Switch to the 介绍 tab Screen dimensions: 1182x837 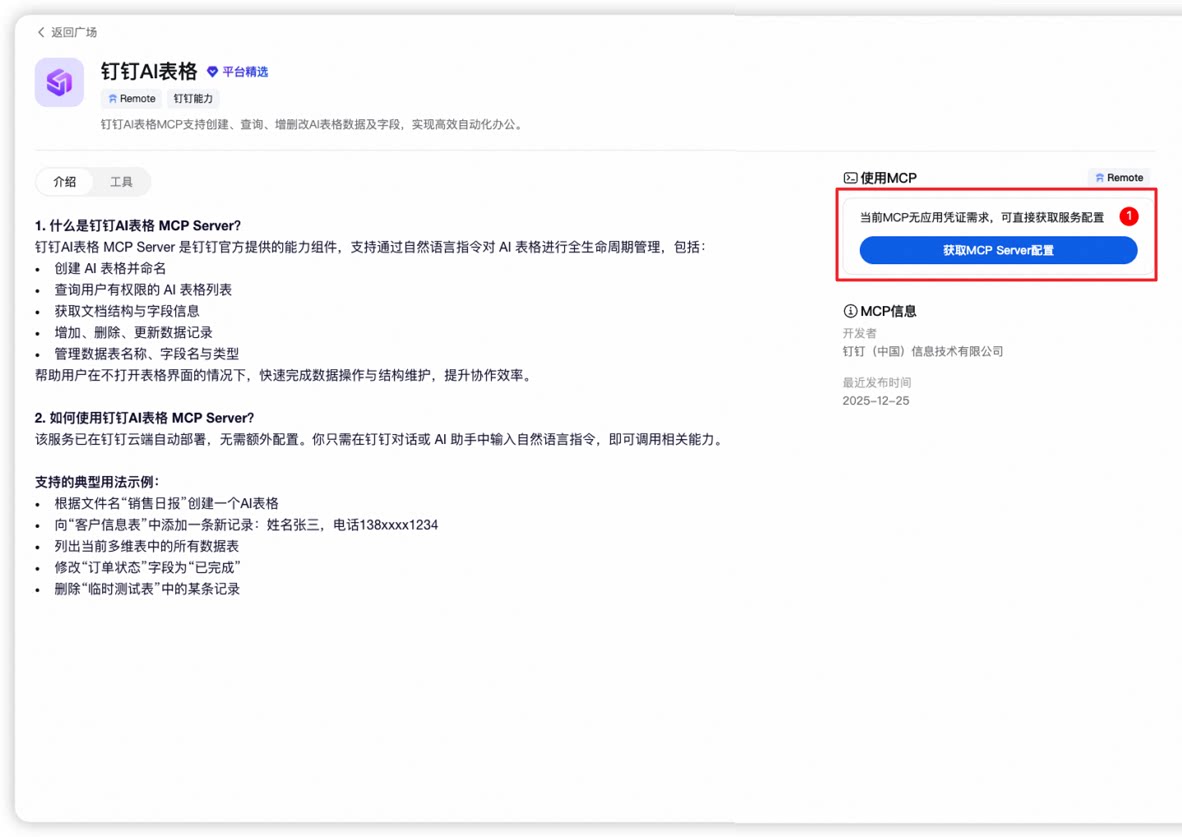[x=65, y=182]
